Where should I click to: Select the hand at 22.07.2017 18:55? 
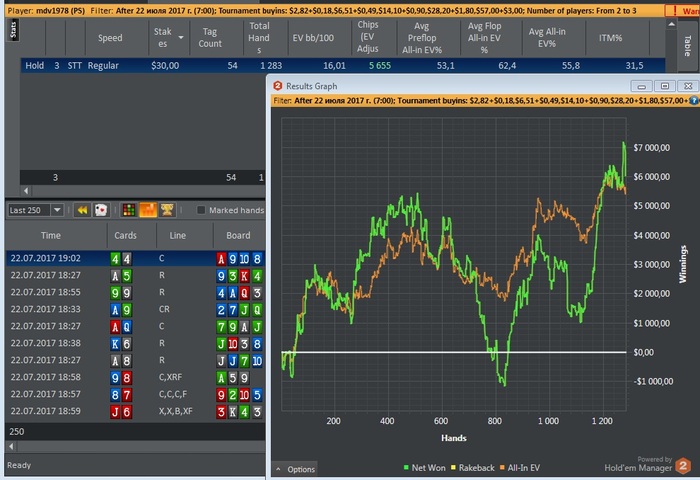point(135,292)
